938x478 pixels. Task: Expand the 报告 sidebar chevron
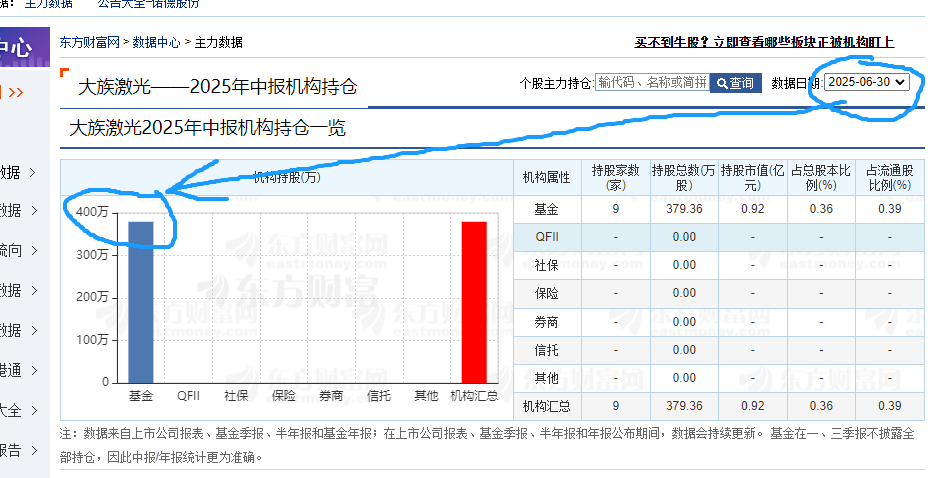33,450
